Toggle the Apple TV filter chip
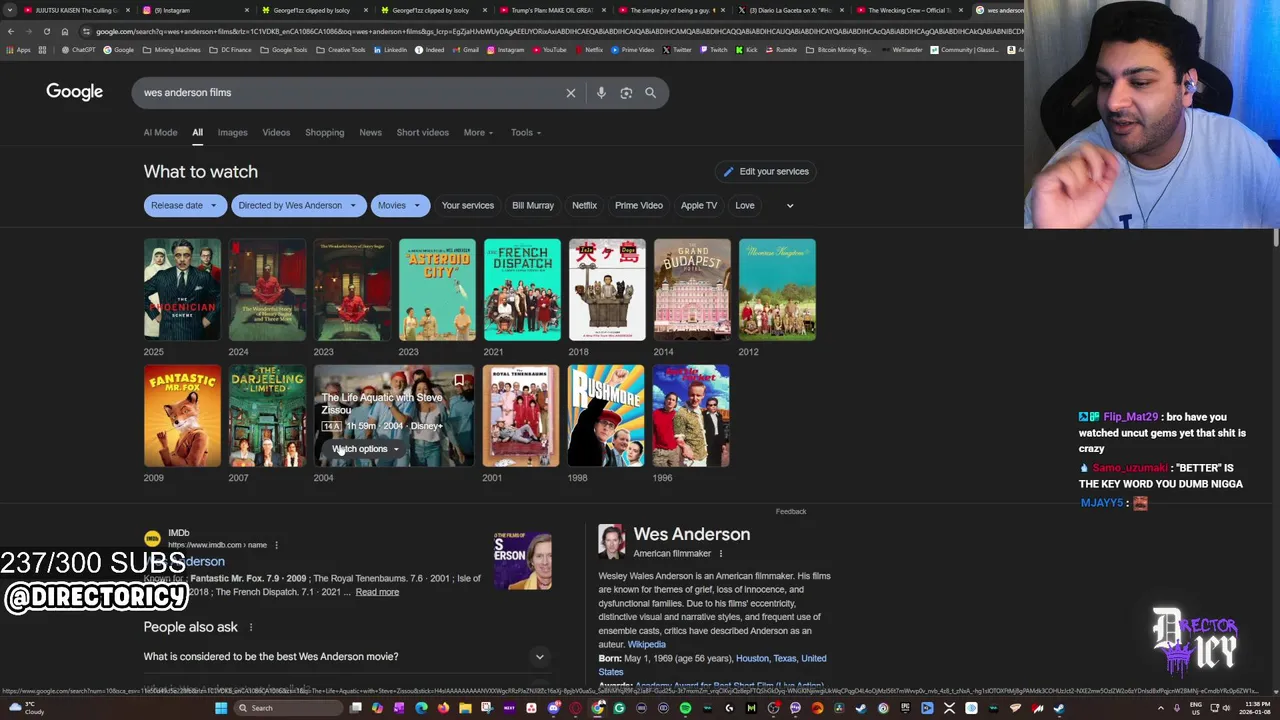1280x720 pixels. tap(699, 206)
